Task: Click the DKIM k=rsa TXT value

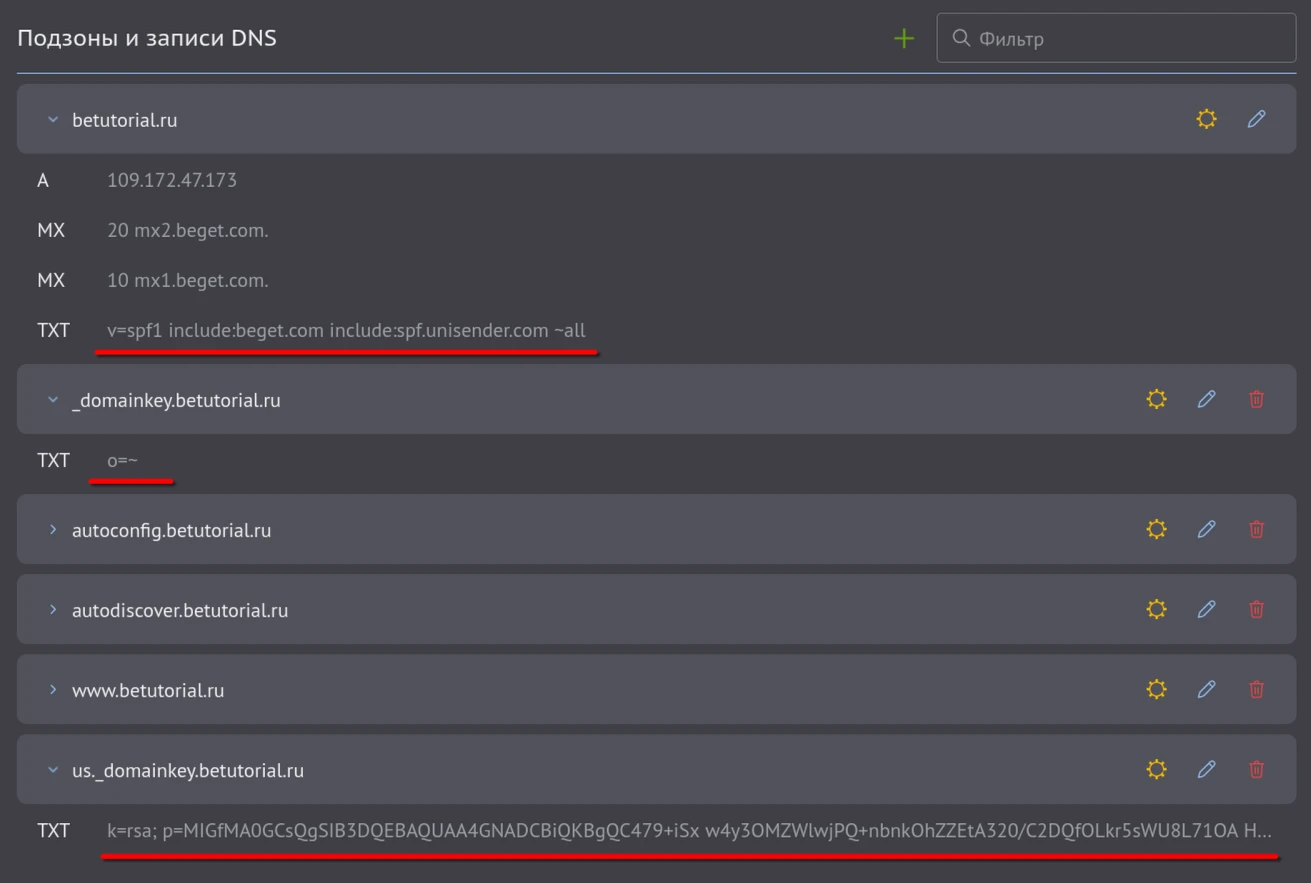Action: click(x=688, y=830)
